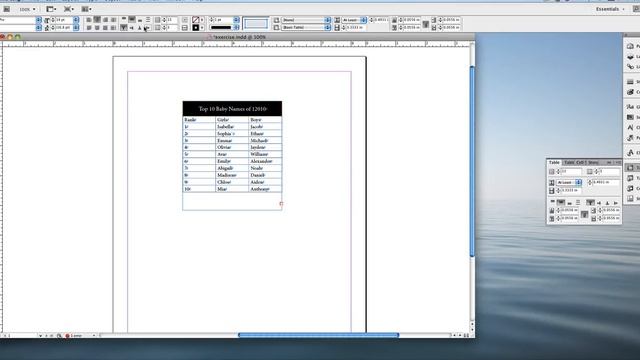
Task: Click the vertical scrollbar of the document window
Action: click(472, 161)
